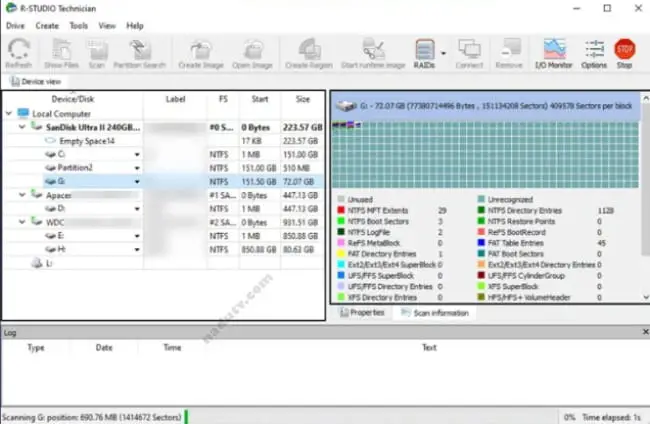Click the Create Image toolbar icon

coord(201,53)
